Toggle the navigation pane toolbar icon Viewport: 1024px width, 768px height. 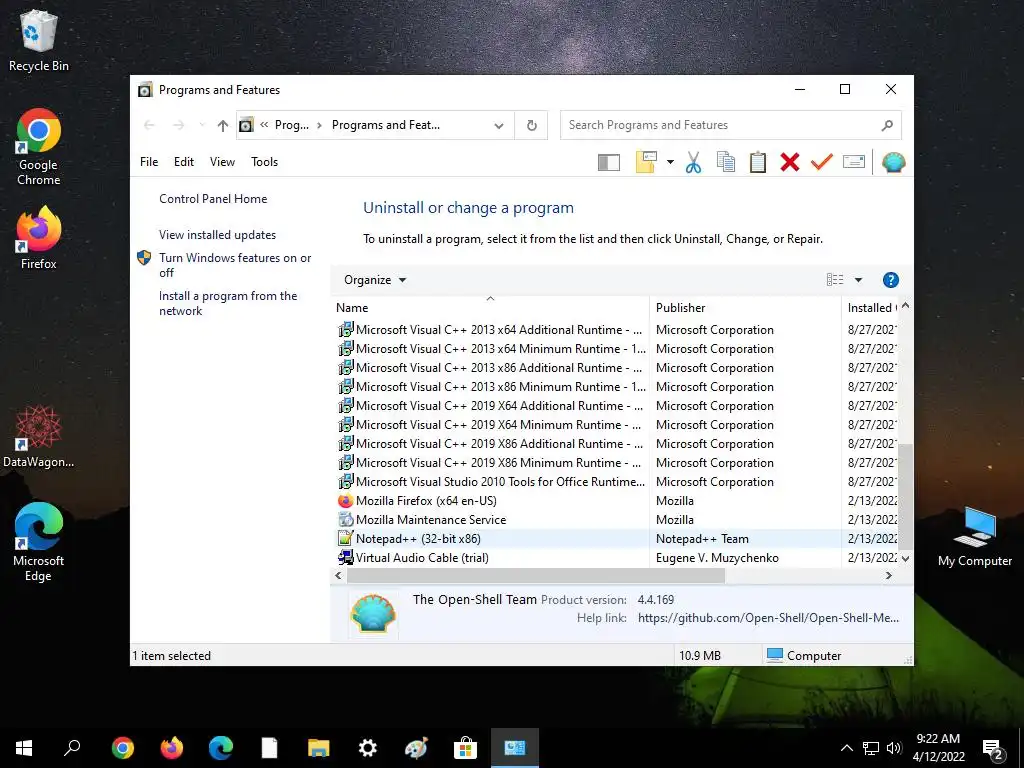coord(609,162)
